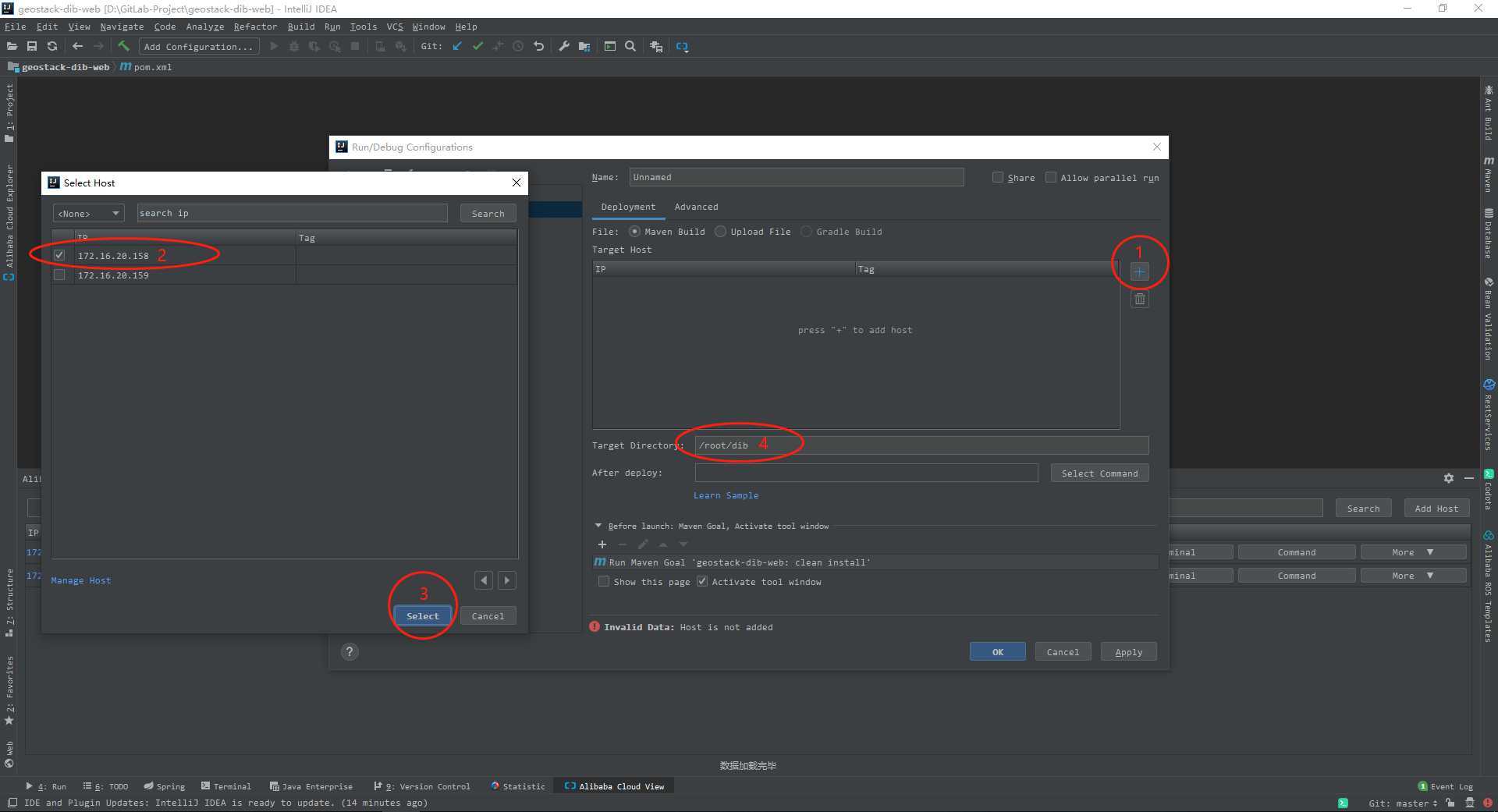Click the plus icon under Before launch
Image resolution: width=1498 pixels, height=812 pixels.
click(602, 544)
